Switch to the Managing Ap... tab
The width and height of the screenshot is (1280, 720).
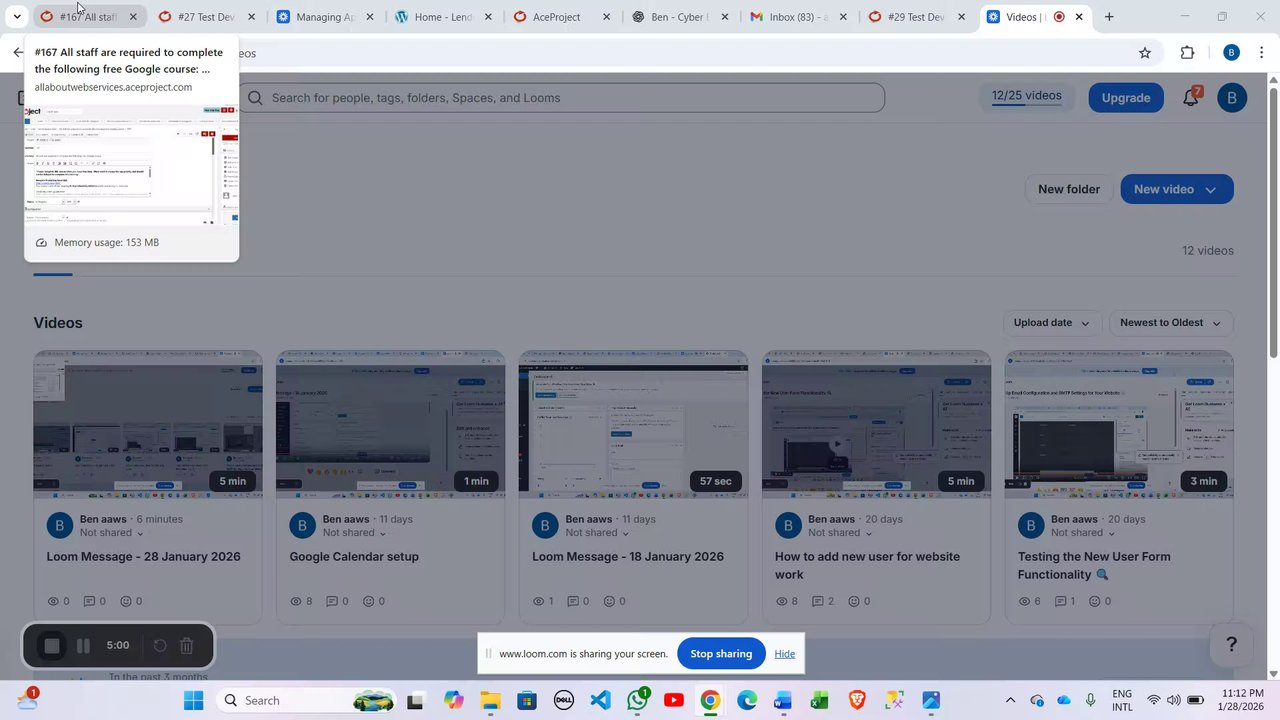tap(327, 17)
